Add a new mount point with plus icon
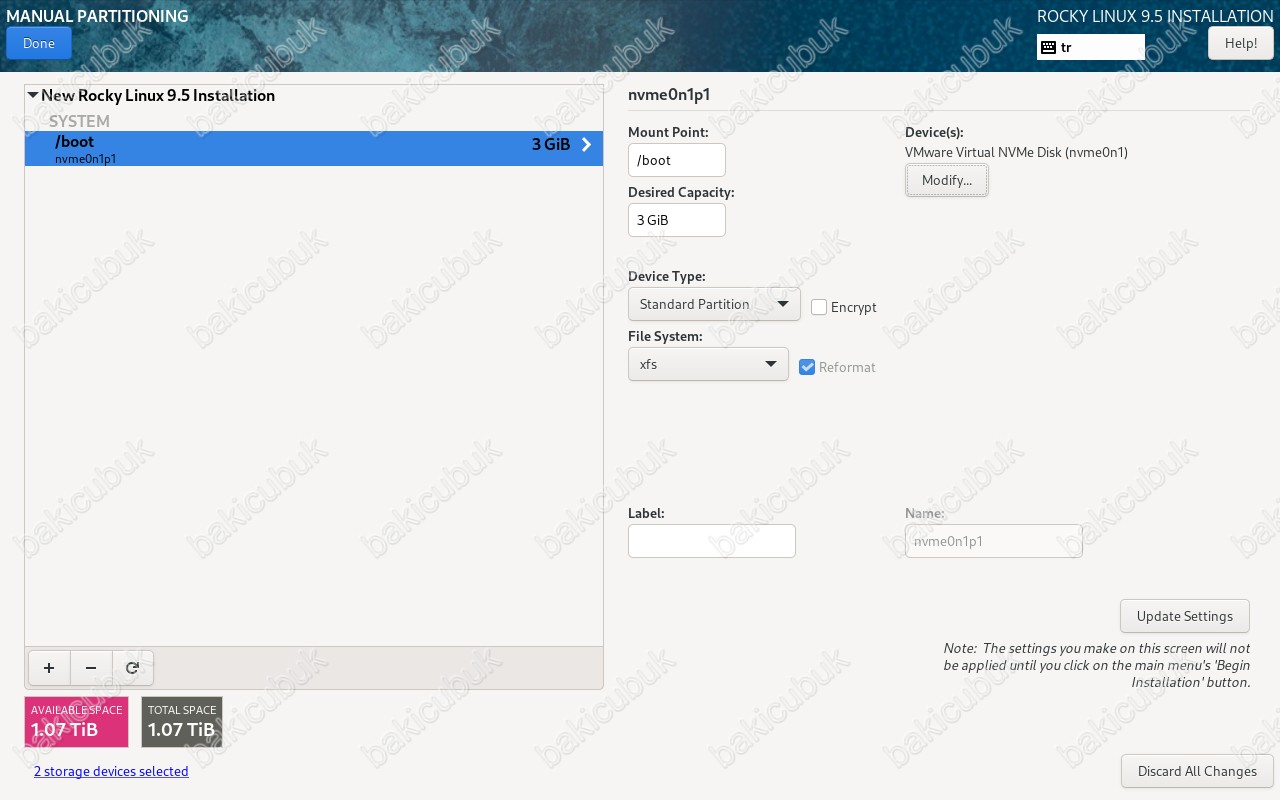This screenshot has height=800, width=1280. pos(49,668)
